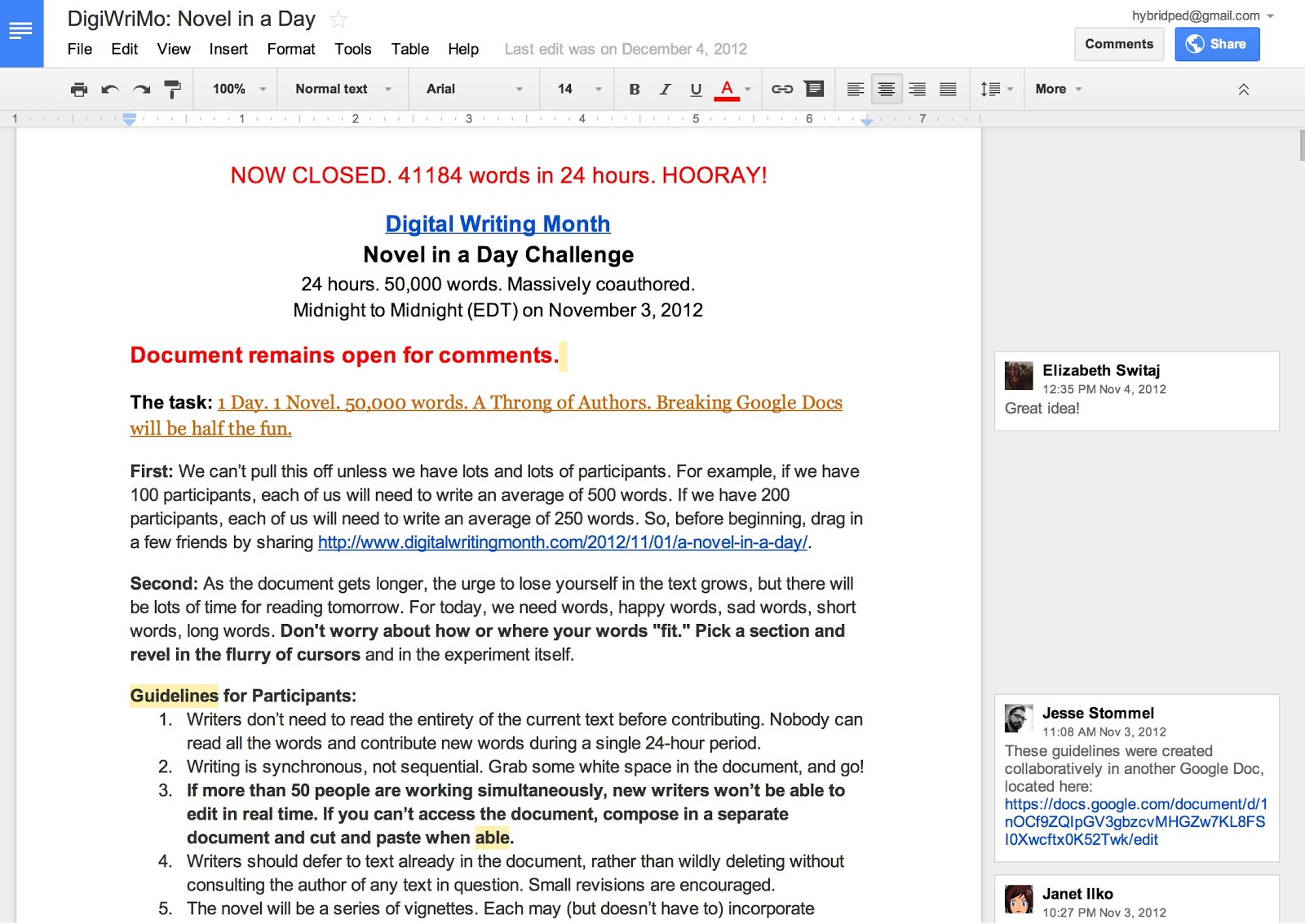This screenshot has width=1305, height=924.
Task: Click the Comments button
Action: tap(1119, 44)
